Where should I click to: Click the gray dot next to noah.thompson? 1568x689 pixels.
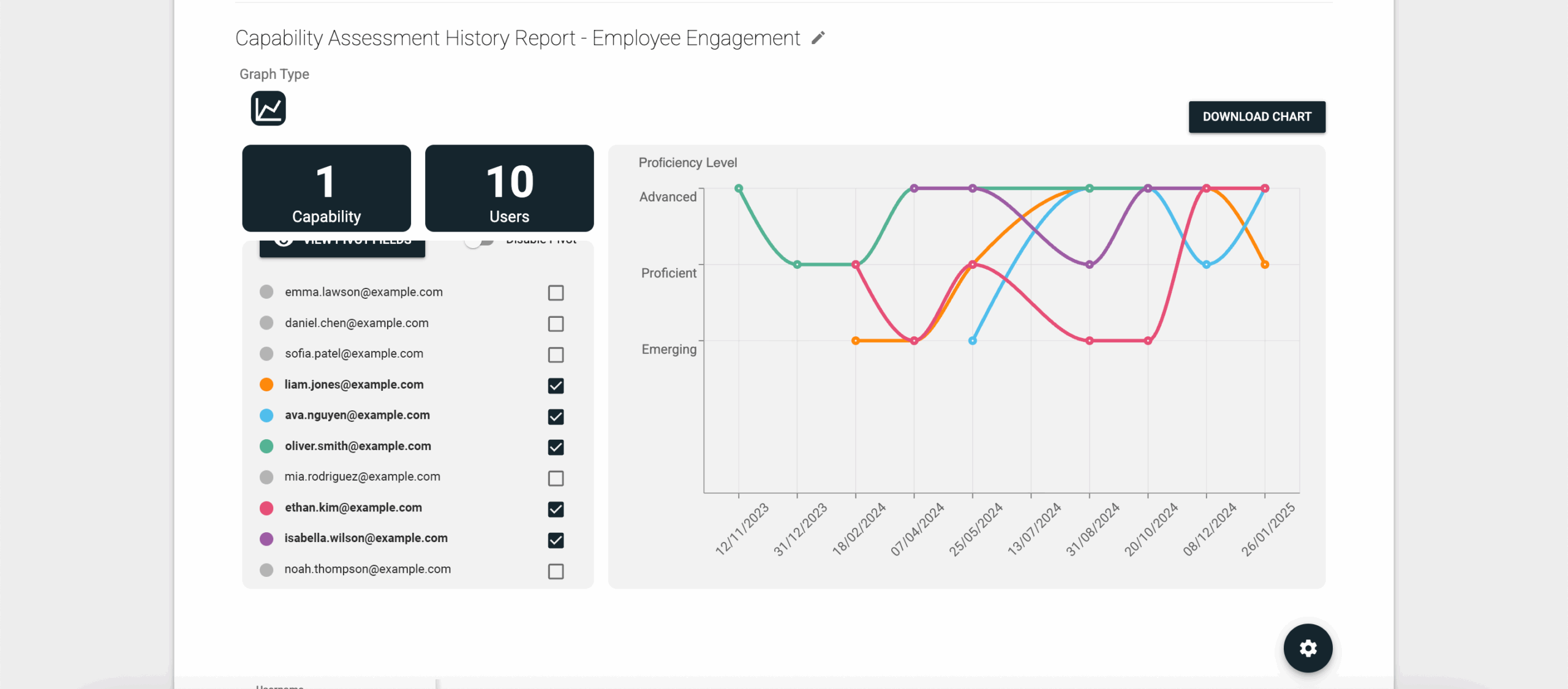(266, 569)
